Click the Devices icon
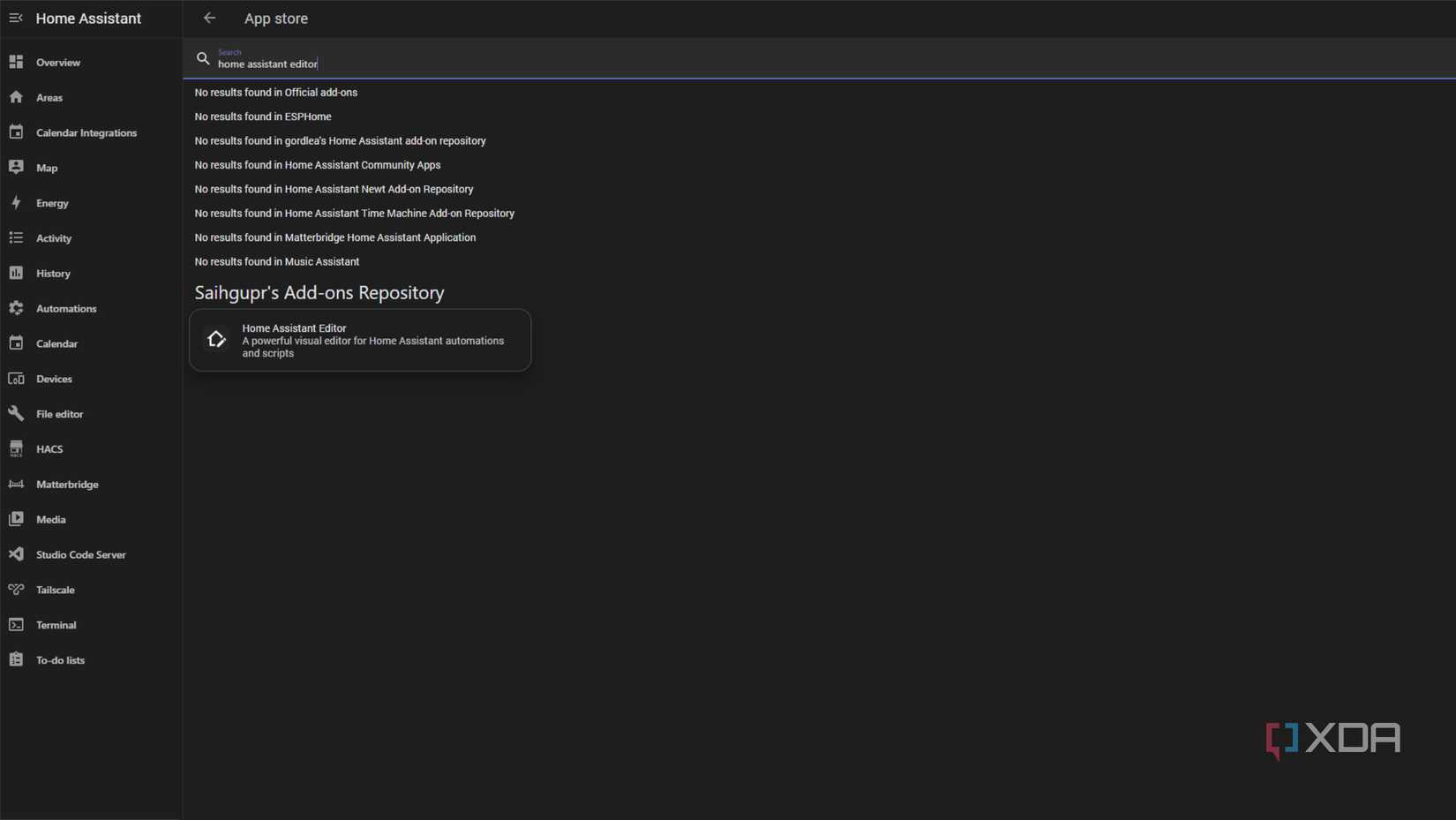1456x820 pixels. (16, 379)
